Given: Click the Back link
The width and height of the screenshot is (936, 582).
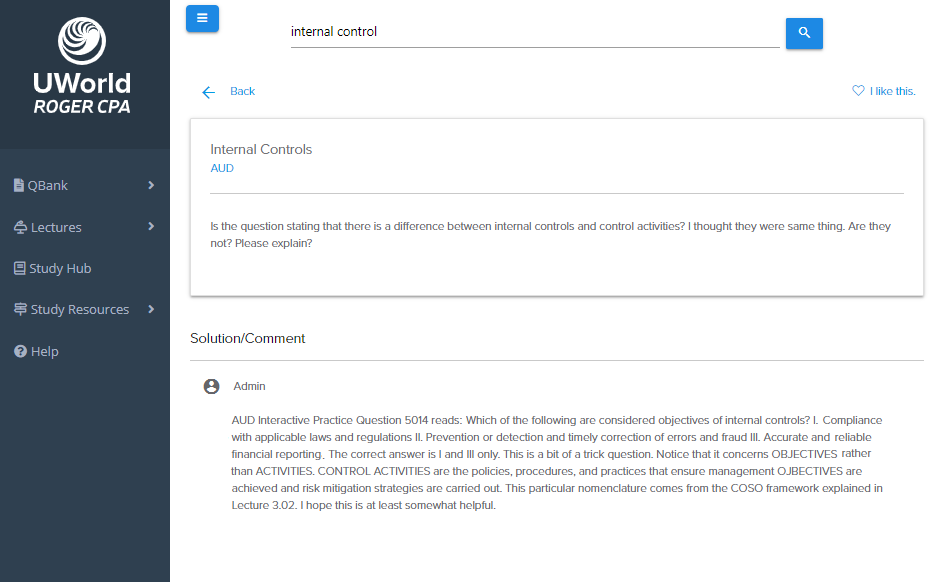Looking at the screenshot, I should coord(242,91).
